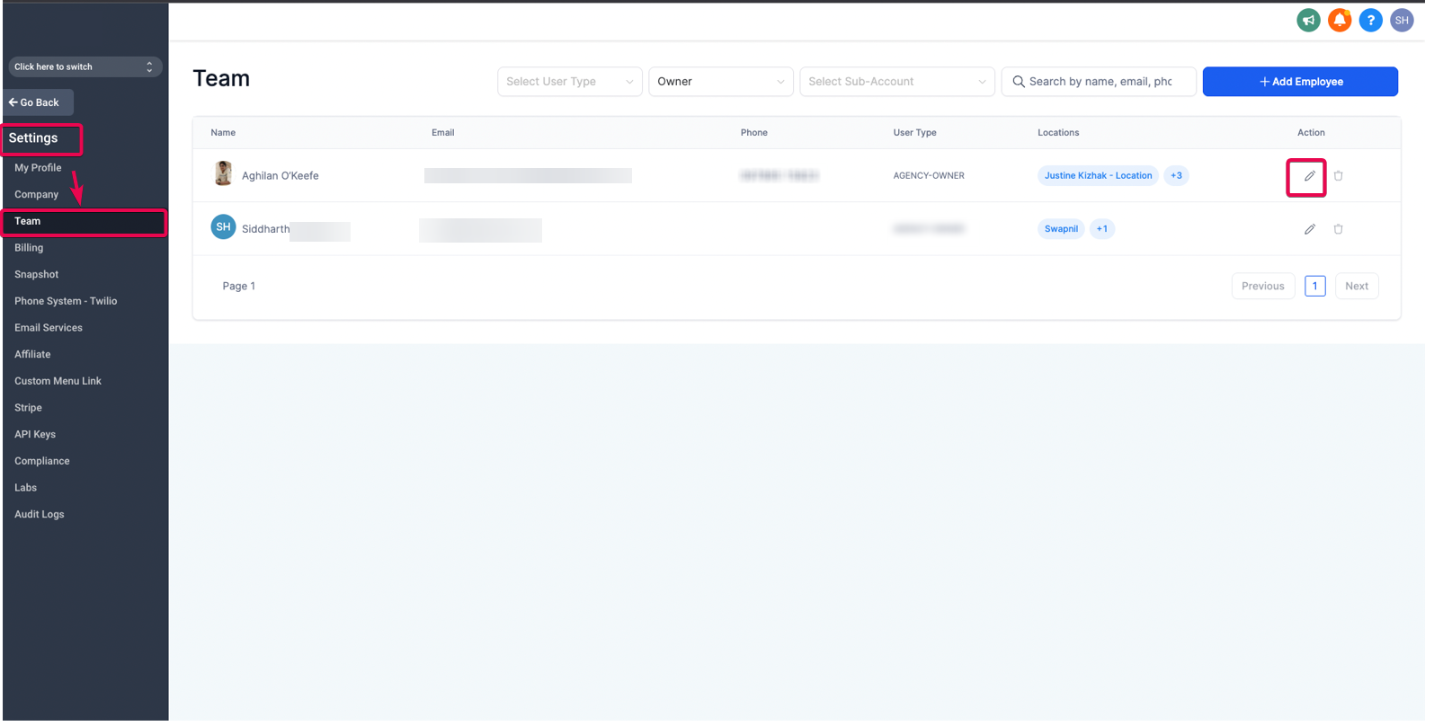Click pencil icon for Siddharth row
1434x726 pixels.
coord(1309,229)
